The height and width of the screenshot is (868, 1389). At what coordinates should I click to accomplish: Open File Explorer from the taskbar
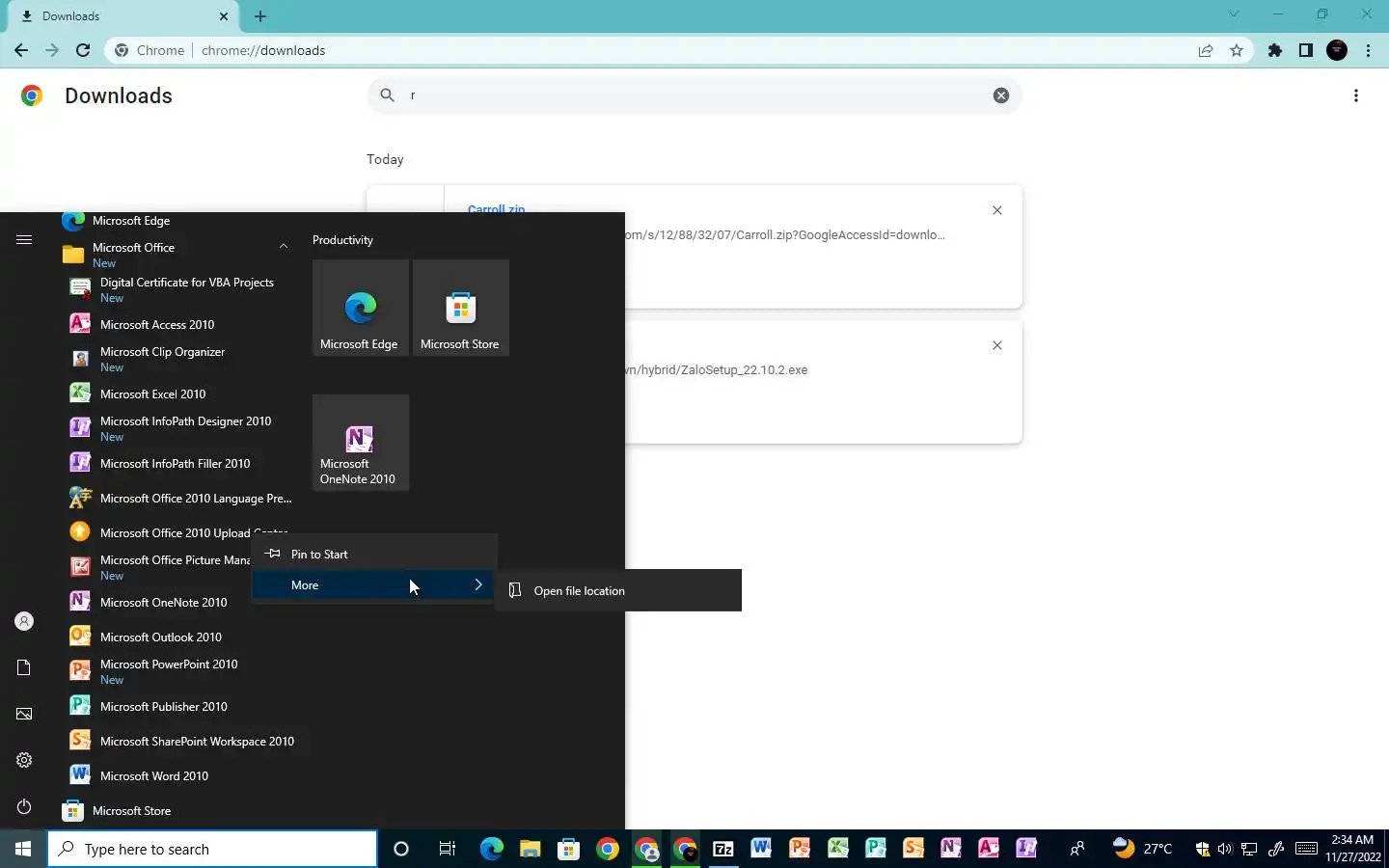click(x=530, y=849)
